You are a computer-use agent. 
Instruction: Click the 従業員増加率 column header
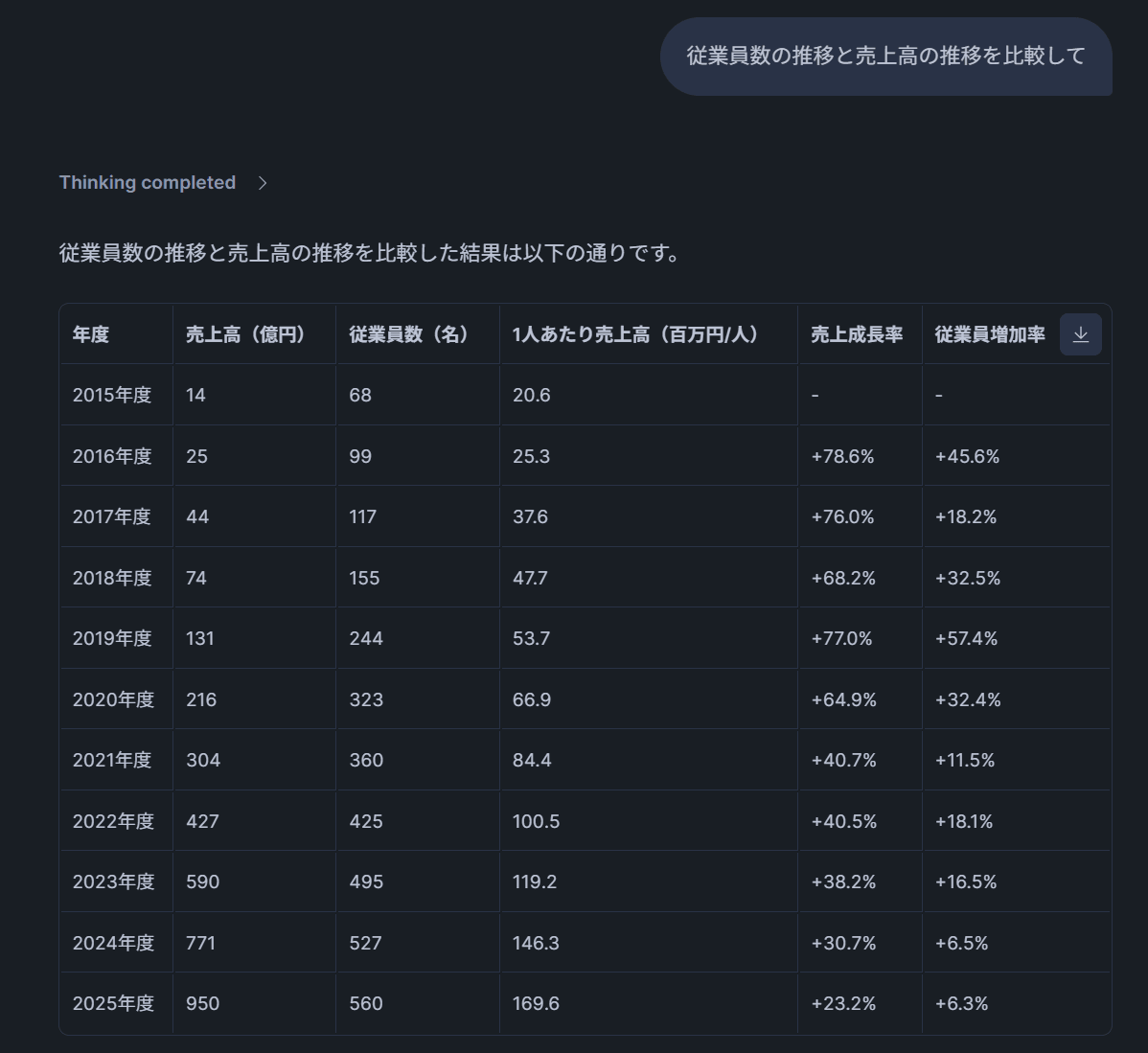[990, 334]
